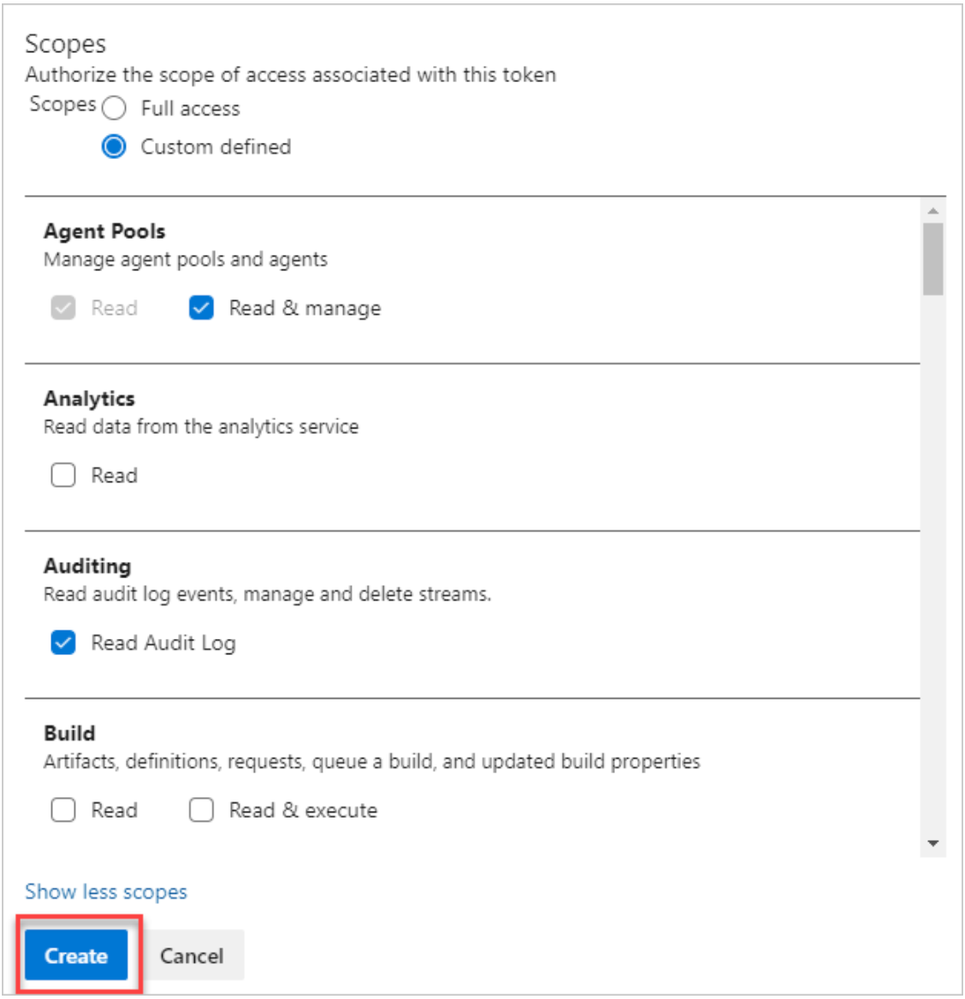Click the Manage agent pools description text
This screenshot has width=965, height=999.
(x=186, y=260)
